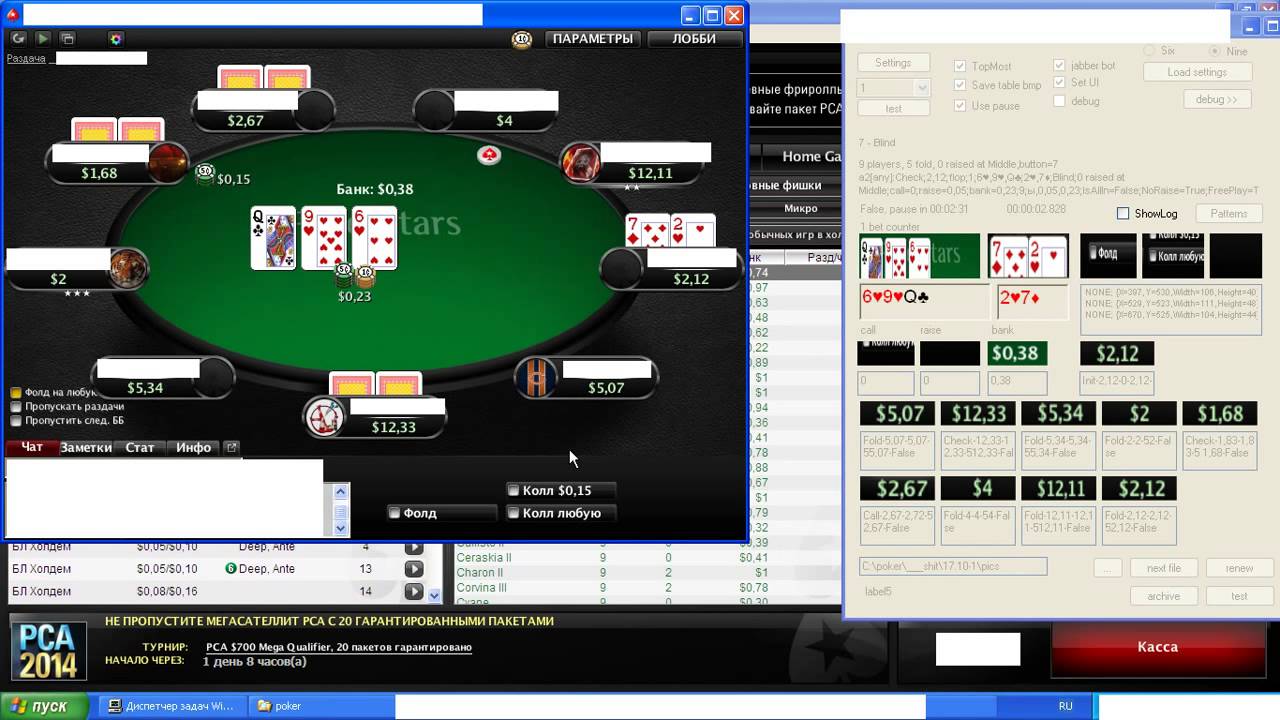Click the archive button
Viewport: 1280px width, 720px height.
click(x=1164, y=596)
